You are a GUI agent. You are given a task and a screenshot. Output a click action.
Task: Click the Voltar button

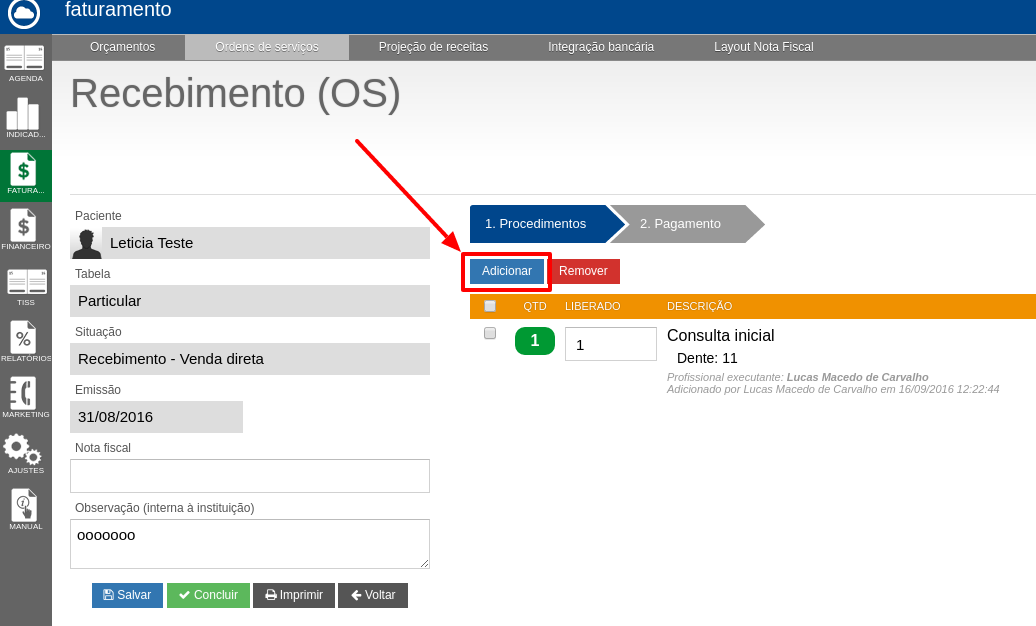click(373, 595)
